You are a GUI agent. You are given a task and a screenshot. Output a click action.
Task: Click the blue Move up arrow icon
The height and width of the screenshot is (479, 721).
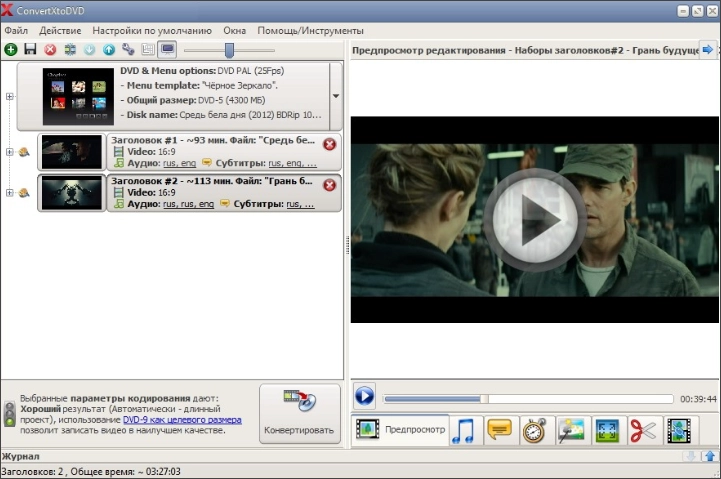[x=109, y=49]
